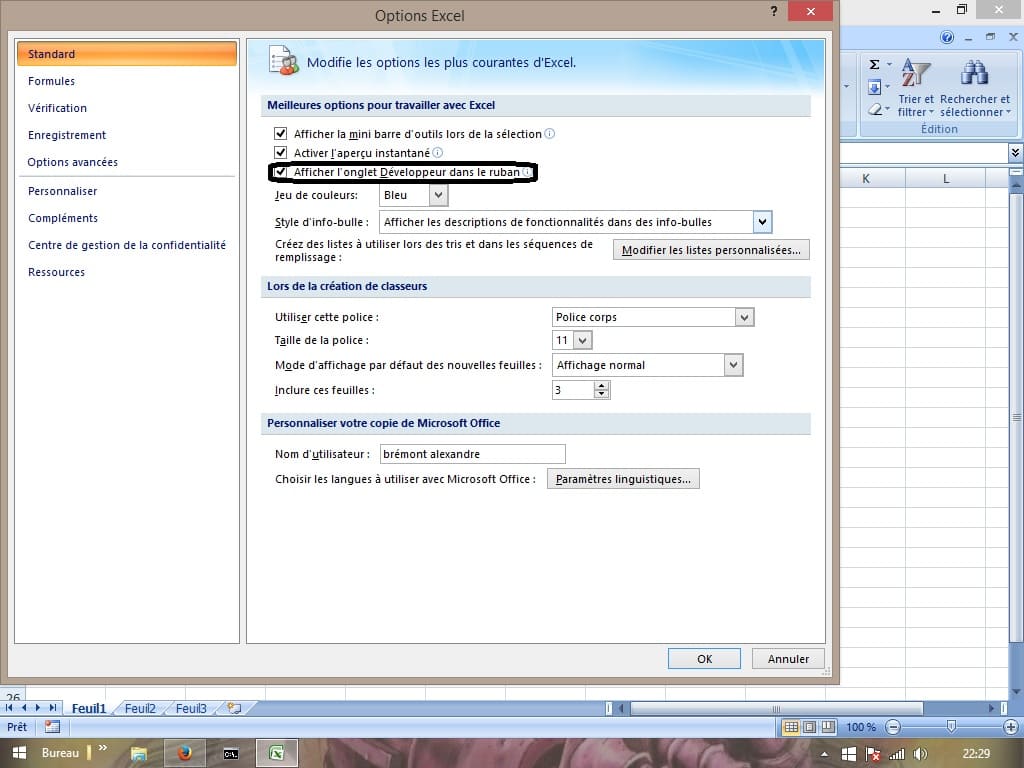
Task: Click the AutoSum sigma icon
Action: [x=874, y=65]
